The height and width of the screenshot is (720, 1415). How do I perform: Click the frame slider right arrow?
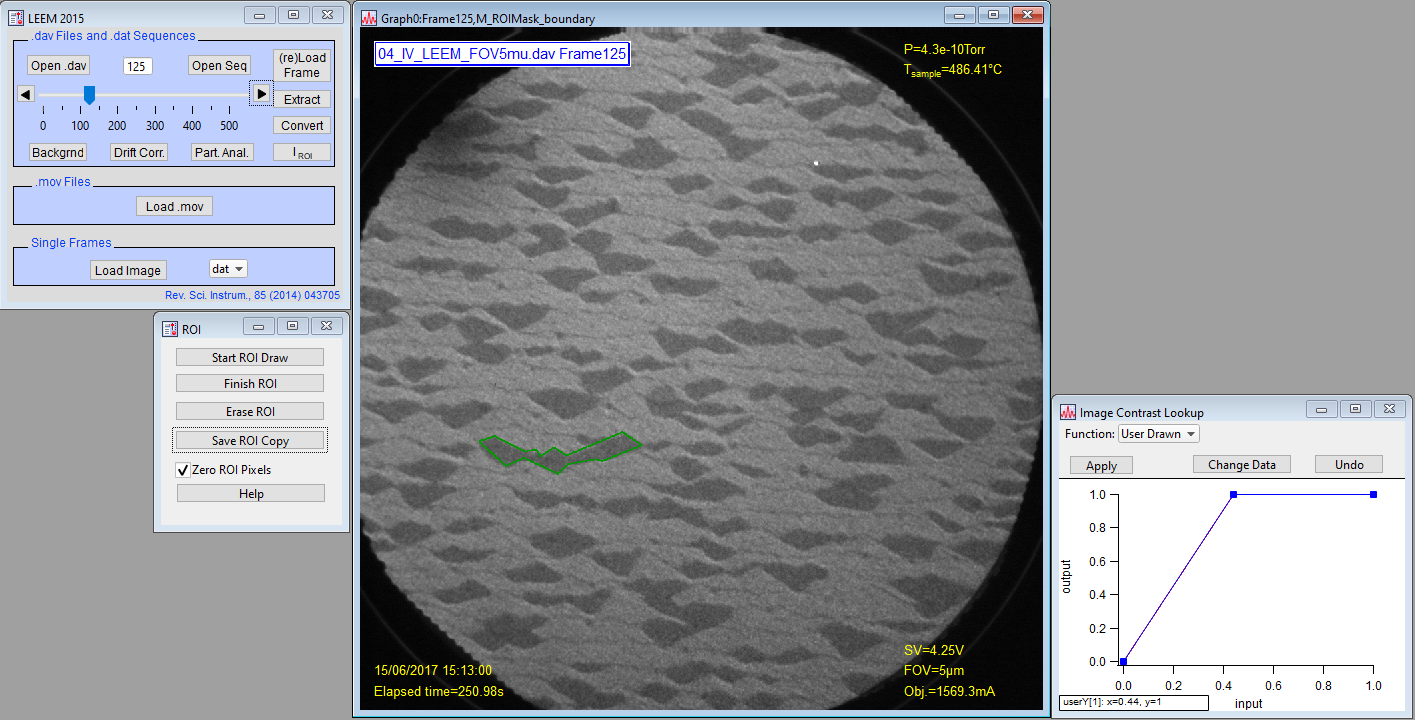(x=261, y=94)
